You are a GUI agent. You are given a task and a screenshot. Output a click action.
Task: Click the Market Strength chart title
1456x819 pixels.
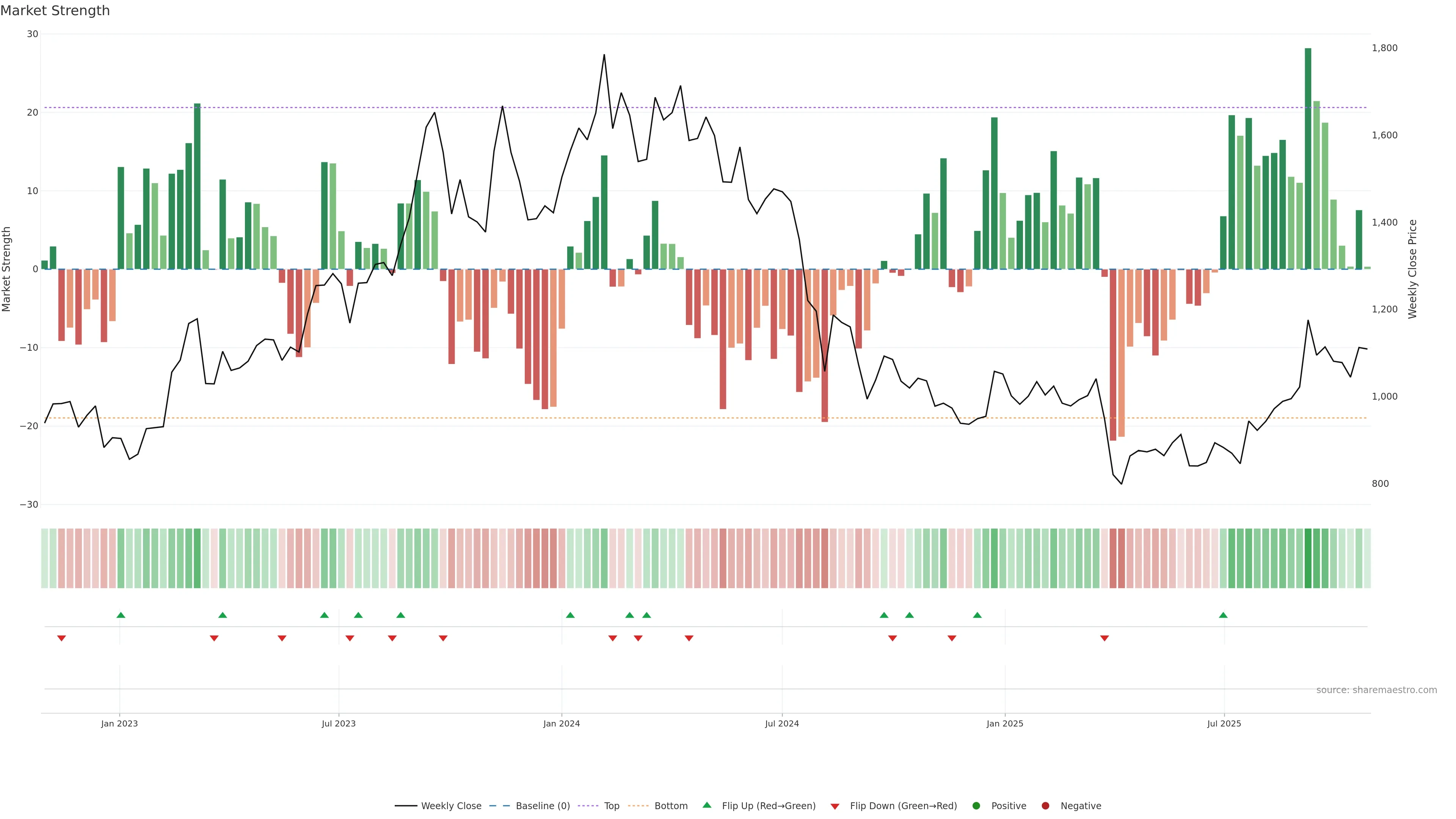pyautogui.click(x=55, y=11)
